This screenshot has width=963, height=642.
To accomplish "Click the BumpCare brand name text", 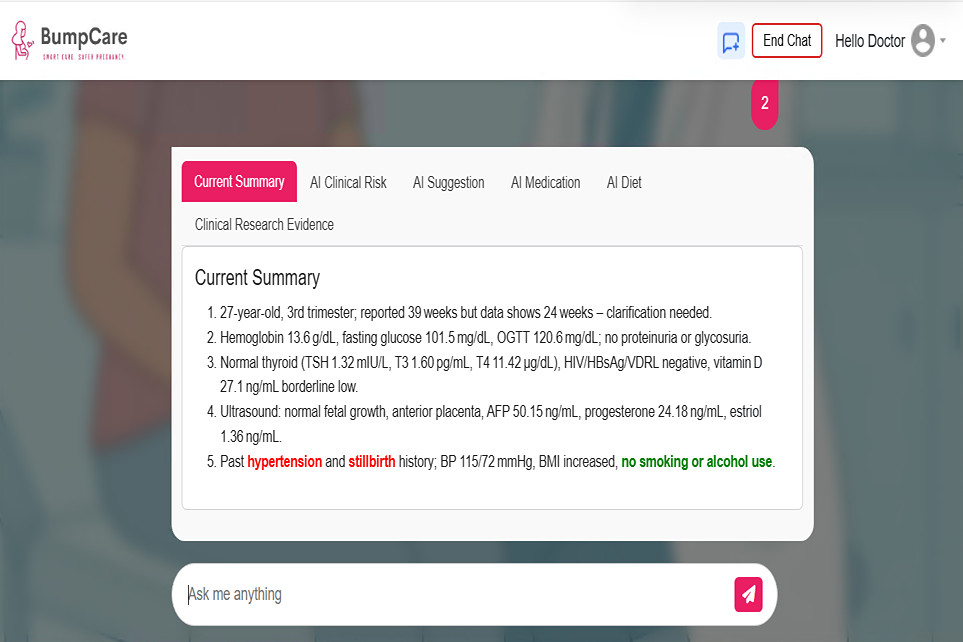I will point(84,37).
